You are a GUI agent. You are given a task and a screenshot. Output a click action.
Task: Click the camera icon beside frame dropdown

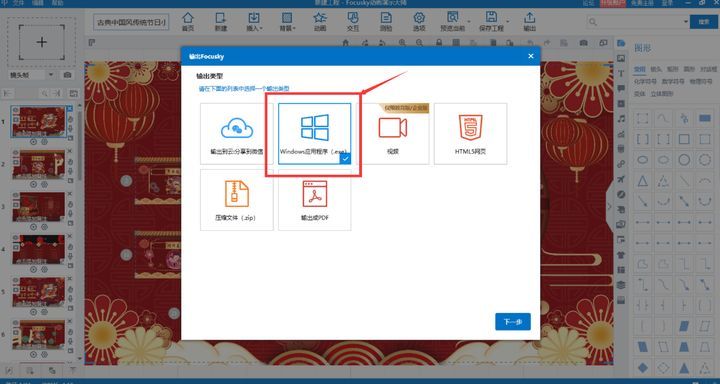(68, 75)
